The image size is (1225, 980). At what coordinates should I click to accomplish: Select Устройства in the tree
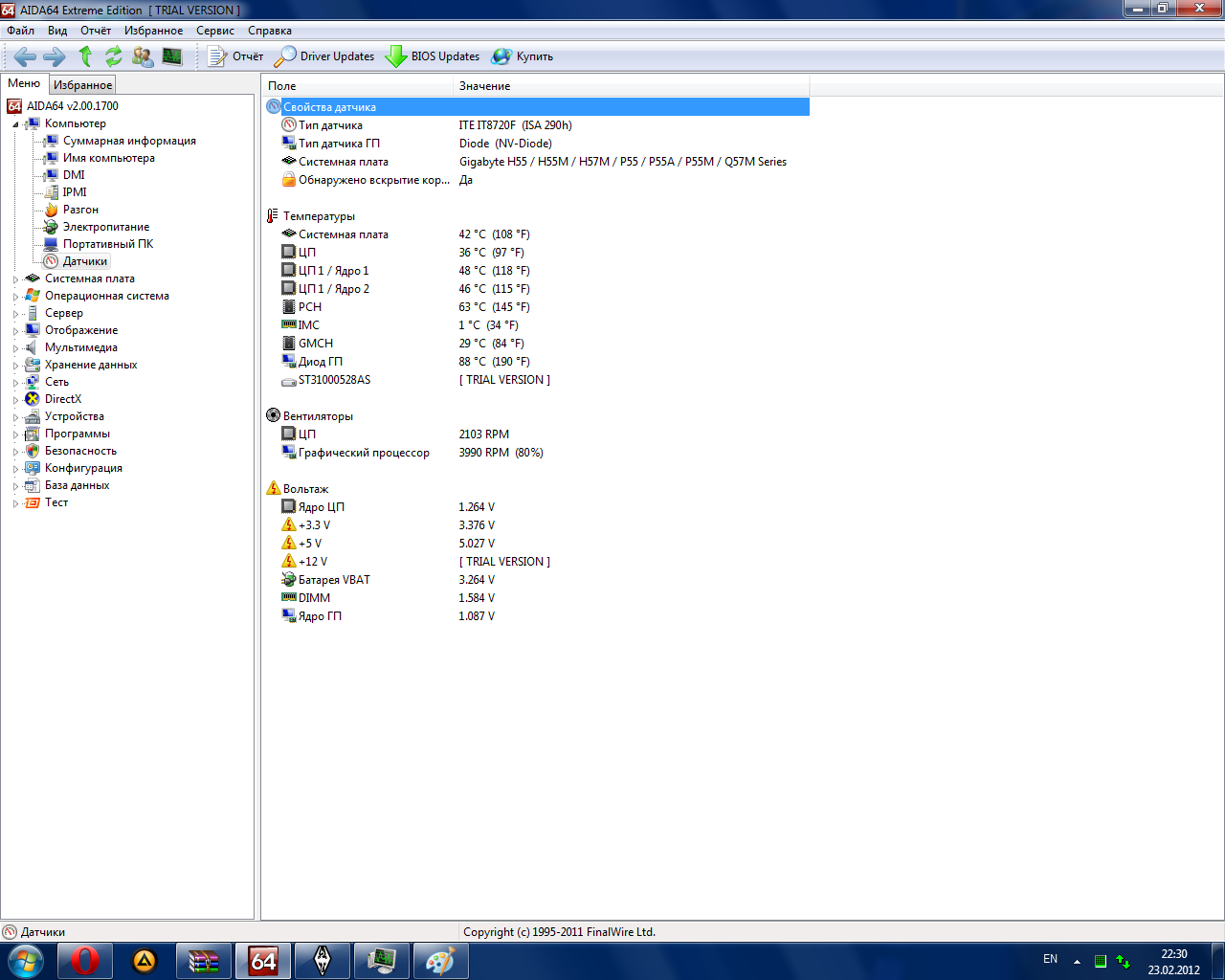tap(64, 416)
